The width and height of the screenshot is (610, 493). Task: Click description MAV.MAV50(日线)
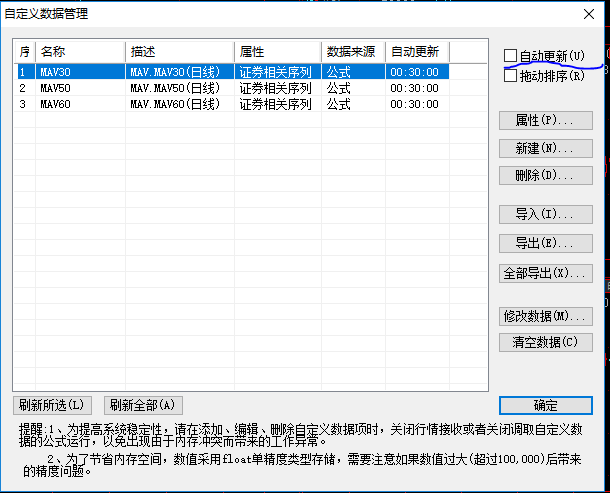pyautogui.click(x=175, y=88)
